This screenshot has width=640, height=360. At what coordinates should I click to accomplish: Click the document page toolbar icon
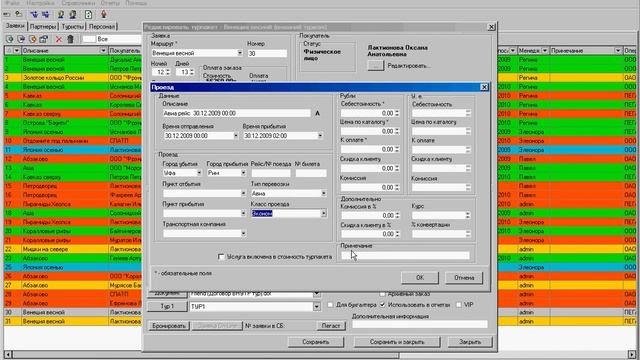(89, 15)
